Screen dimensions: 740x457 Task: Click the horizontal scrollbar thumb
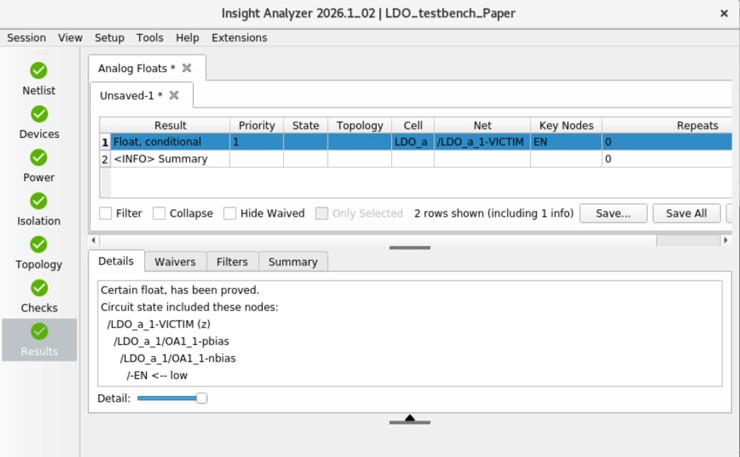coord(688,240)
